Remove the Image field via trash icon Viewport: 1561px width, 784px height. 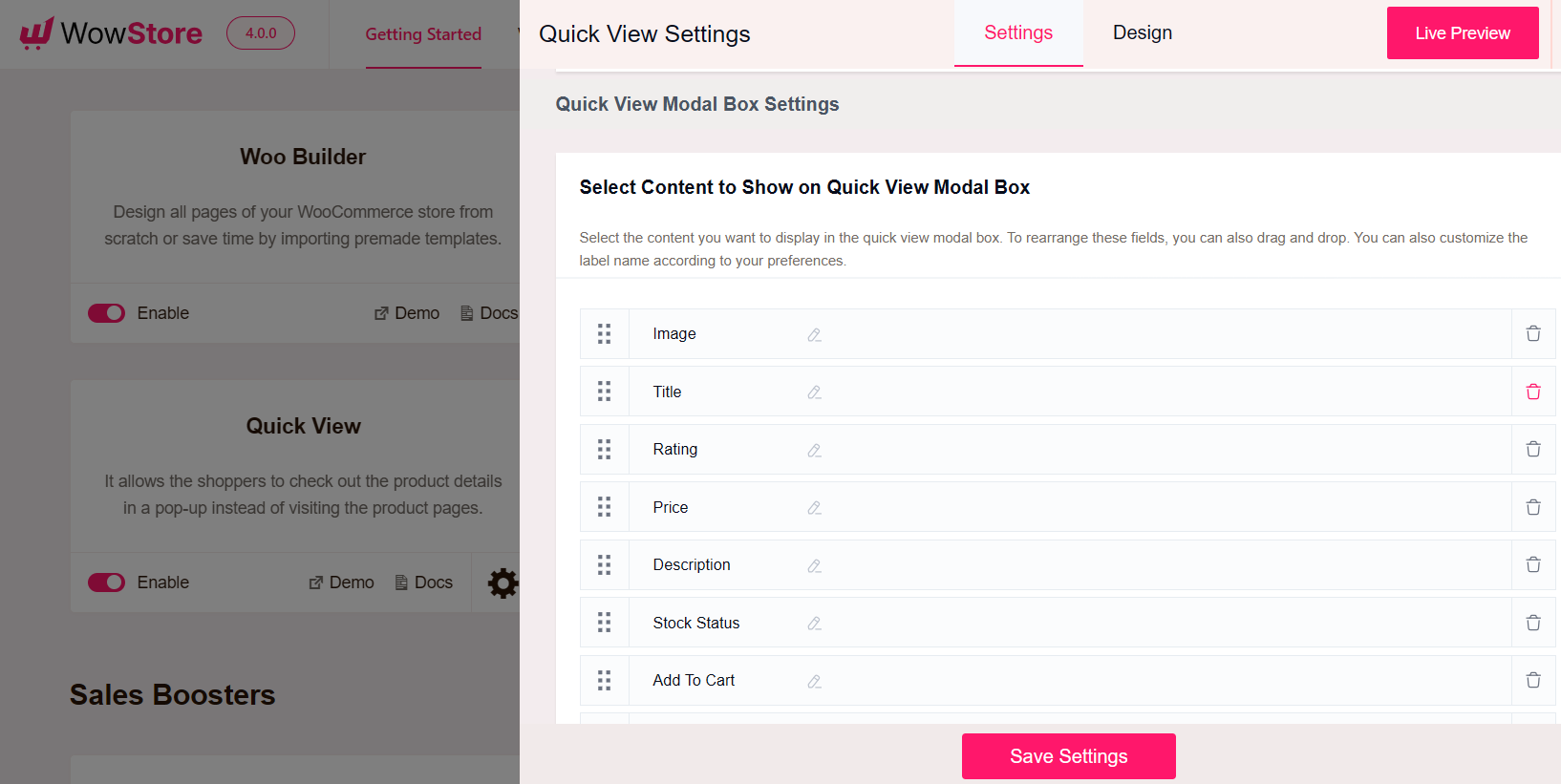tap(1533, 333)
